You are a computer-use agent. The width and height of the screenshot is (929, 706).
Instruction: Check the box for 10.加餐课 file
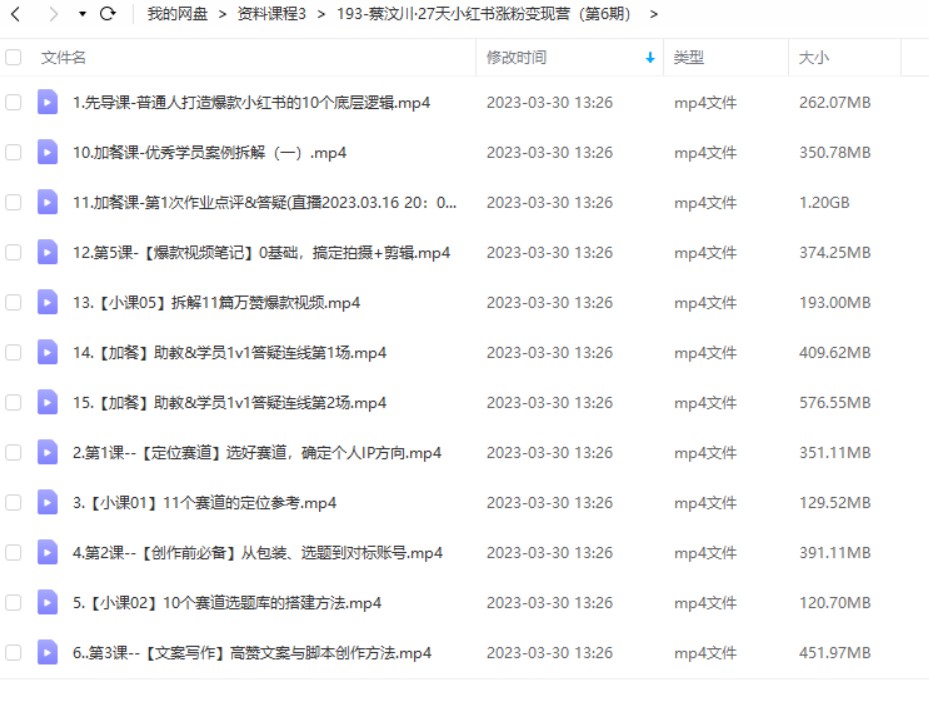click(13, 152)
